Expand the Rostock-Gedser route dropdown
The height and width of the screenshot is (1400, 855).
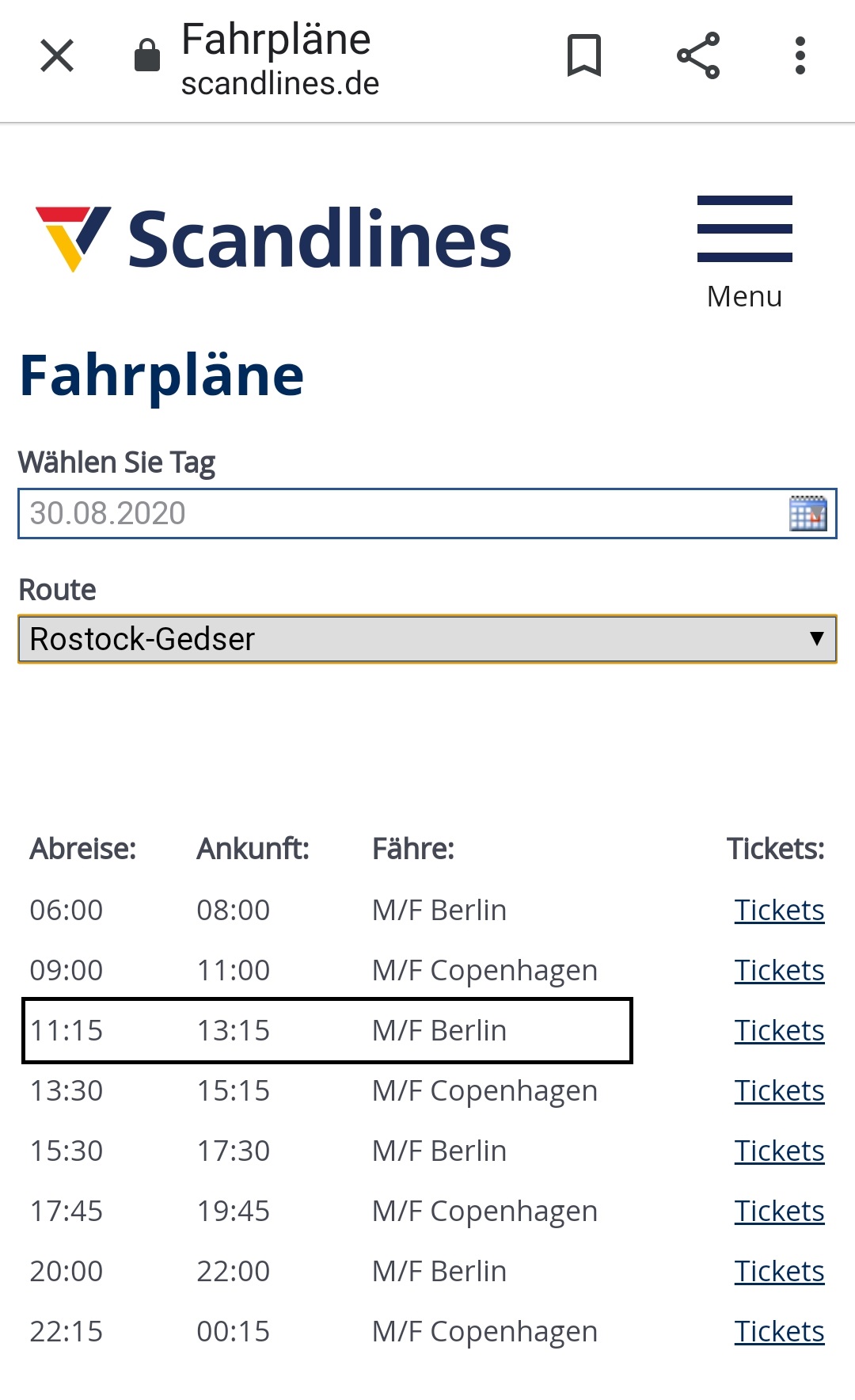coord(427,639)
